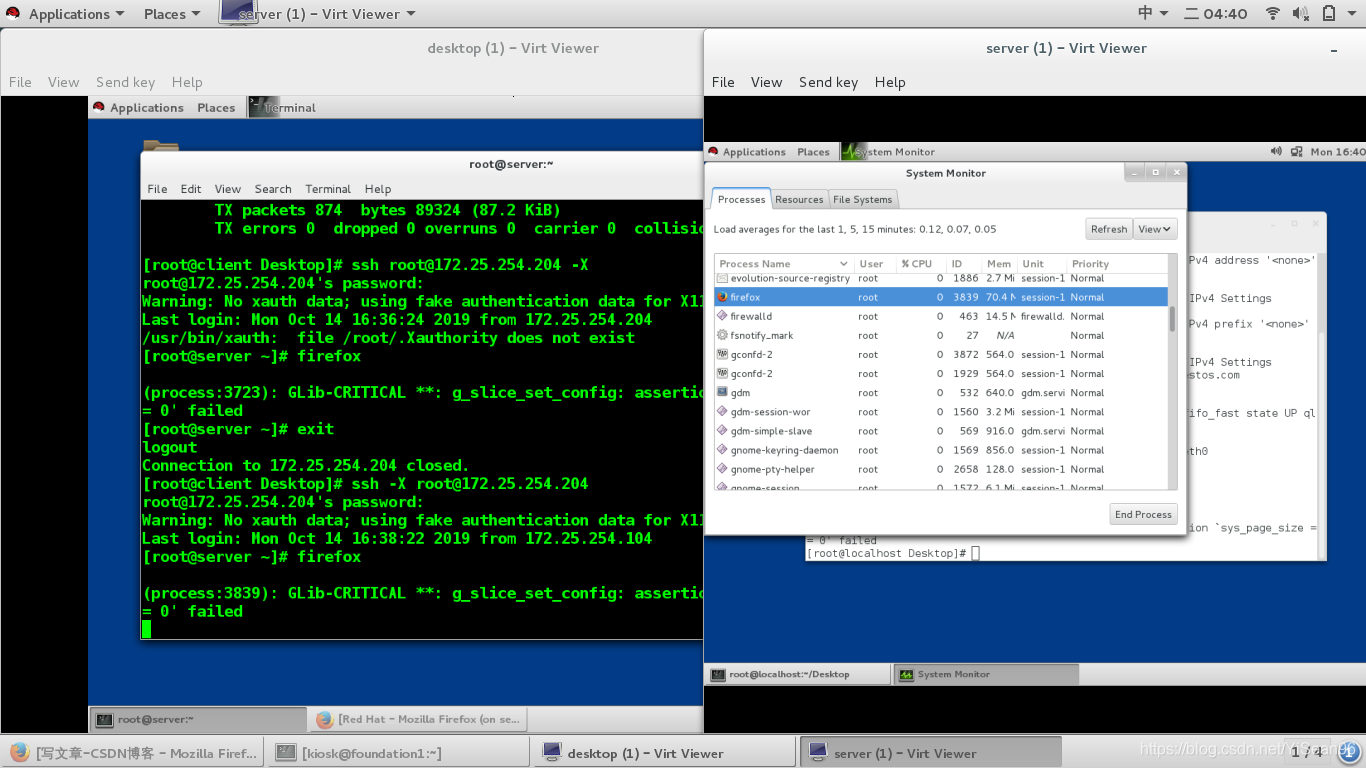Click System Monitor indicator in server guest top panel
This screenshot has width=1366, height=768.
point(889,152)
